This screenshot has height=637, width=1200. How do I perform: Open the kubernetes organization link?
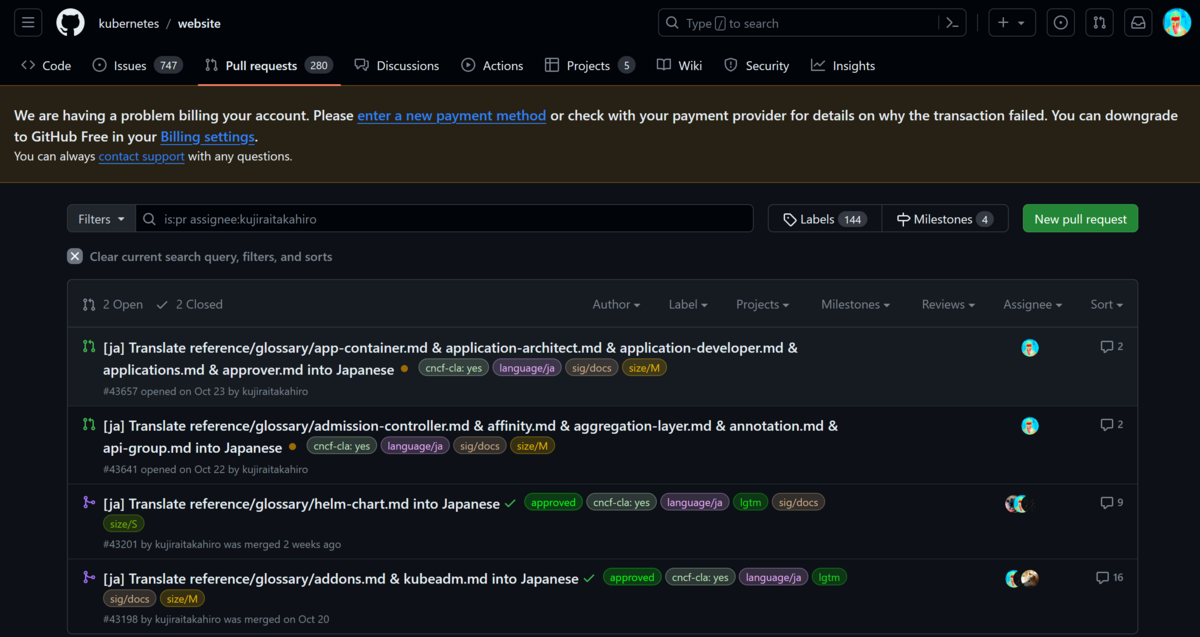pyautogui.click(x=129, y=23)
